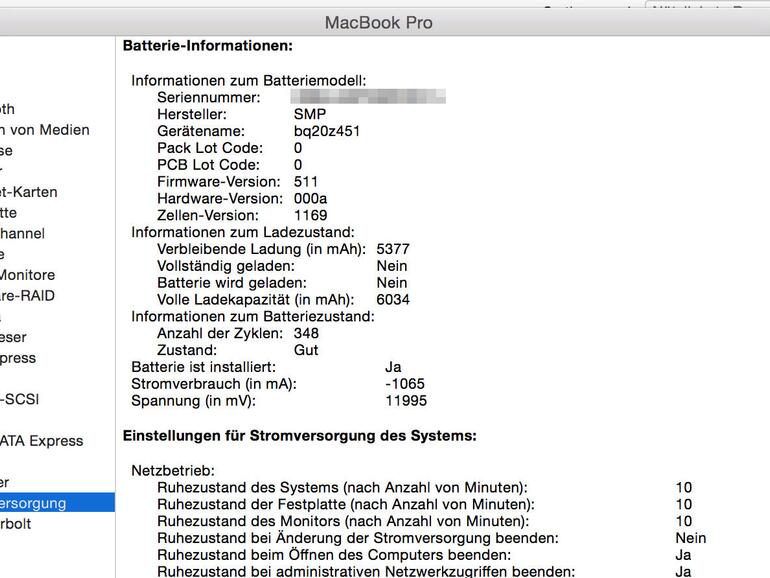Click the full charge capacity "6034"
Image resolution: width=770 pixels, height=578 pixels.
pos(393,300)
